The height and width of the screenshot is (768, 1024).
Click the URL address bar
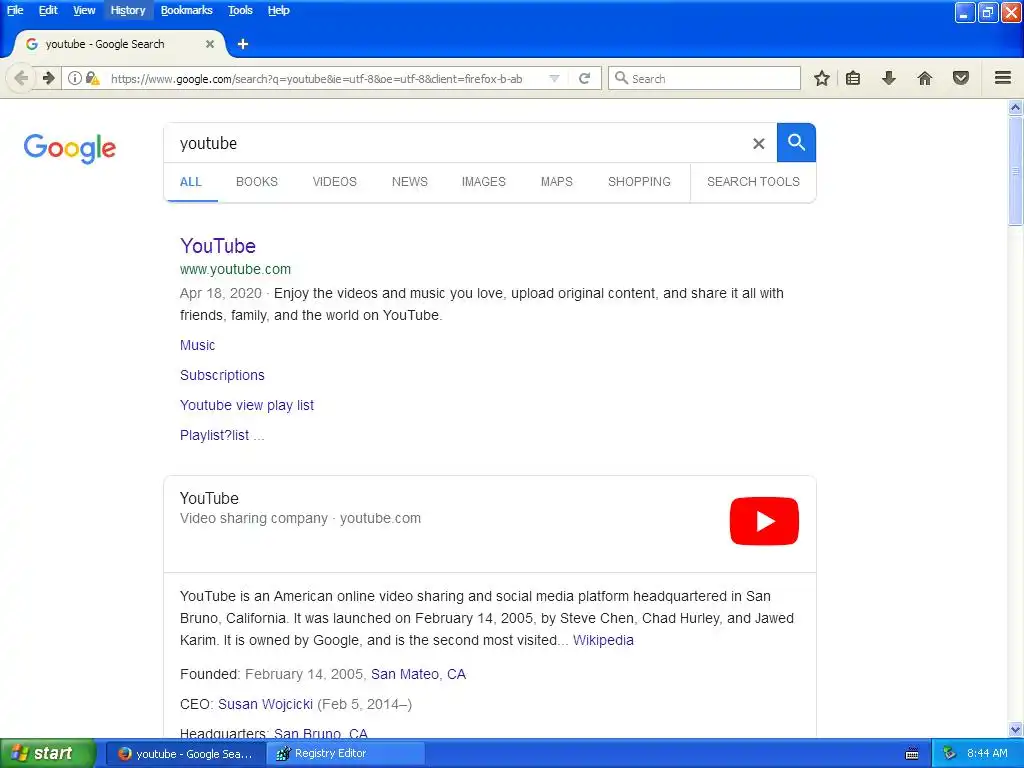[x=327, y=78]
